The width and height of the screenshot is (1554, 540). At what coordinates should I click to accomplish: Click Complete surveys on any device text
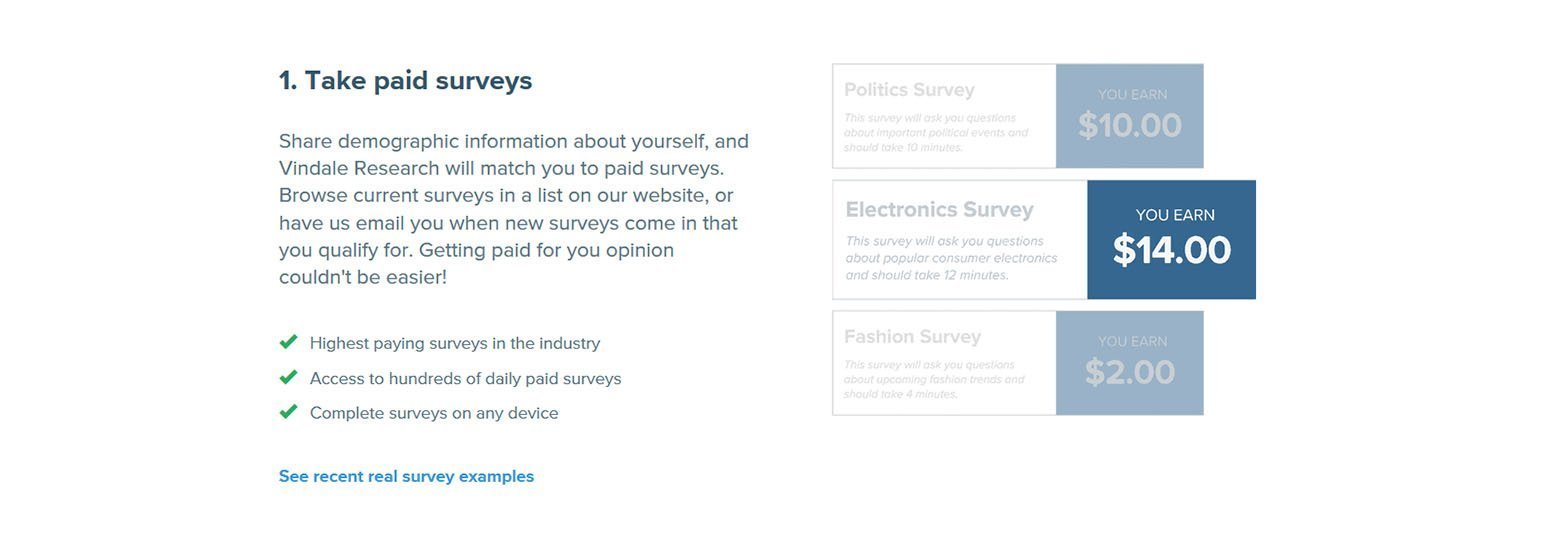point(434,413)
